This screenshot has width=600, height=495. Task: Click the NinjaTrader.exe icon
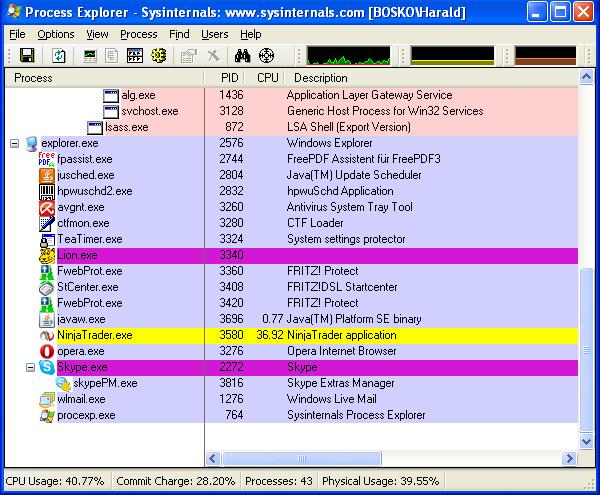47,336
